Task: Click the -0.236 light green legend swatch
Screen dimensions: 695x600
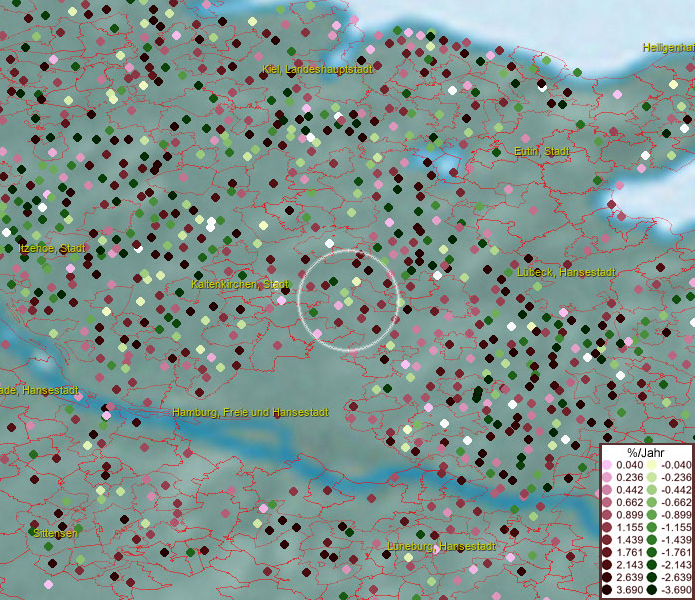Action: coord(652,477)
